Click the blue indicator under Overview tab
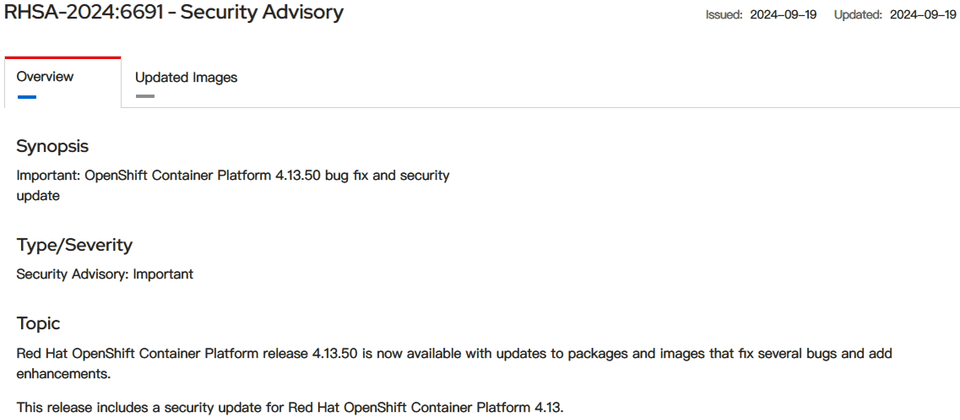960x420 pixels. 27,97
